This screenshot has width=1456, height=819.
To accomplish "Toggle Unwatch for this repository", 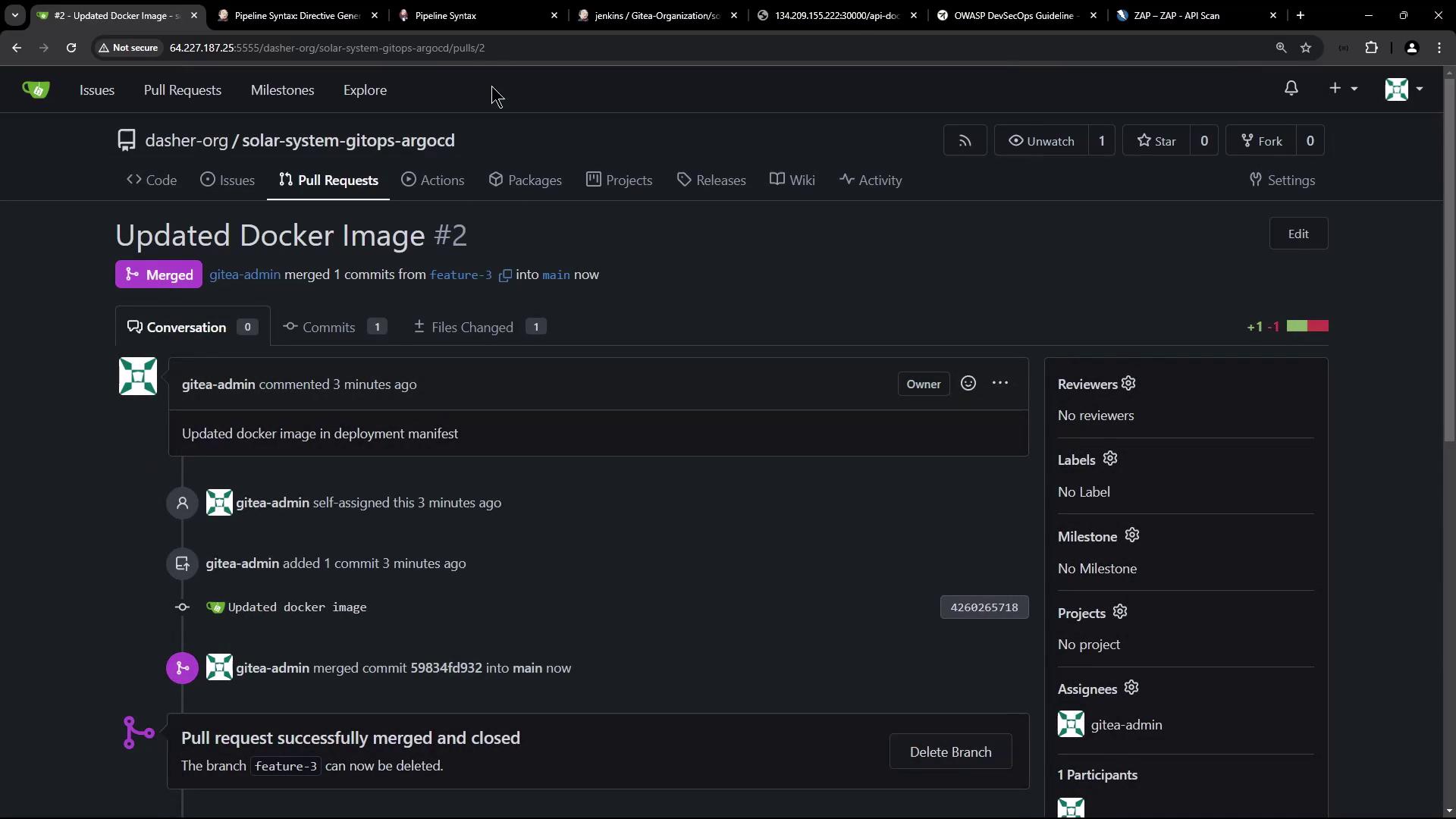I will click(1041, 141).
